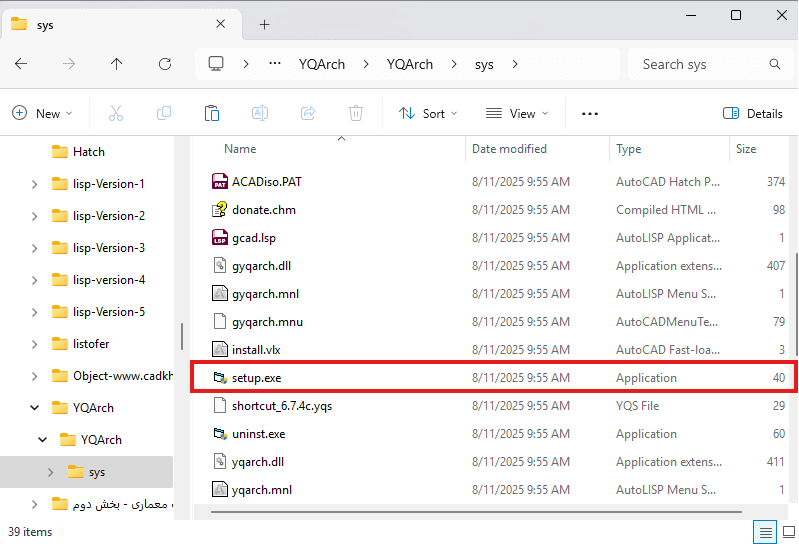This screenshot has width=799, height=544.
Task: Switch to details list view icon in status bar
Action: point(765,532)
